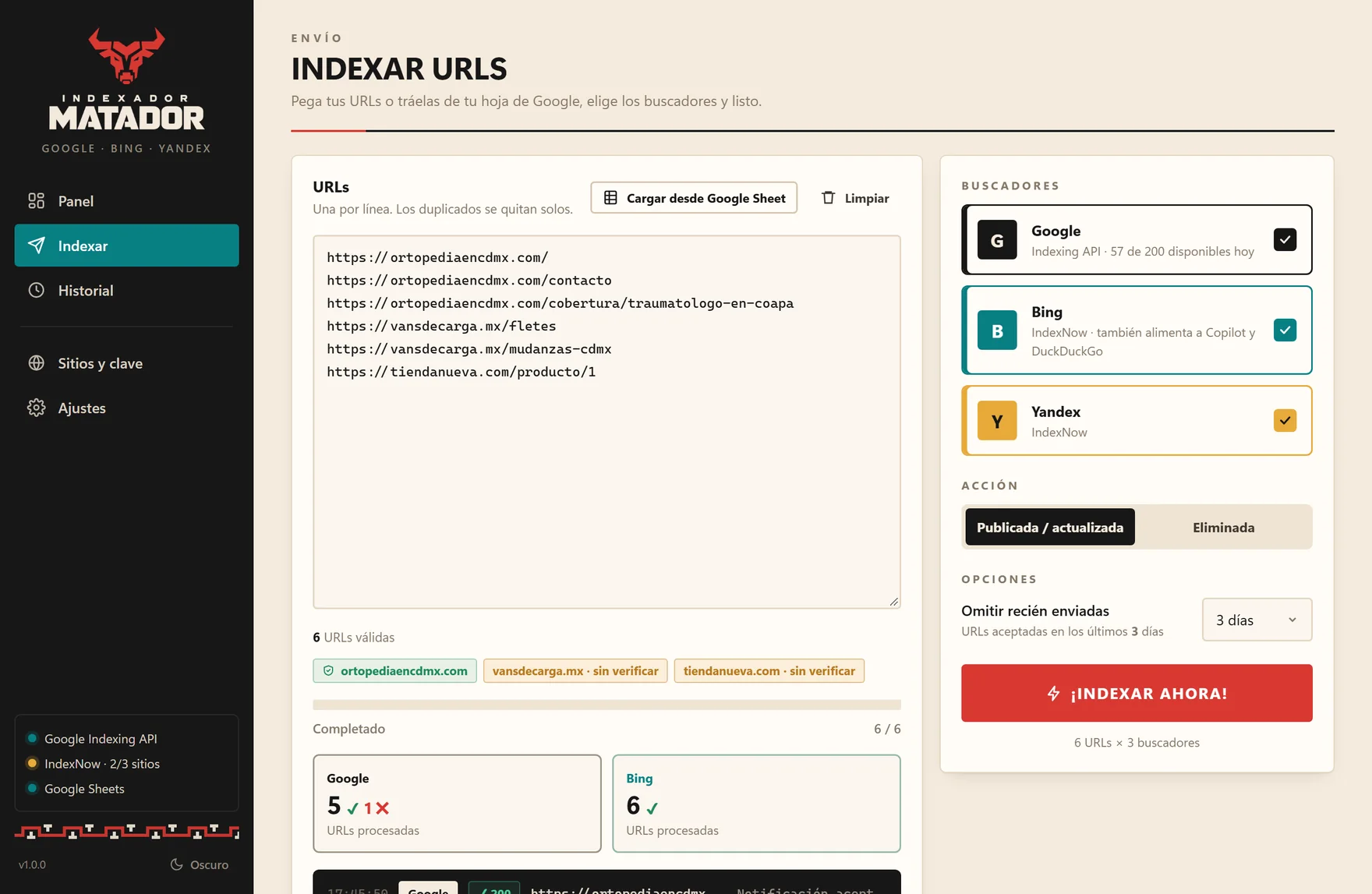1372x894 pixels.
Task: Go to Sitios y clave
Action: tap(126, 363)
